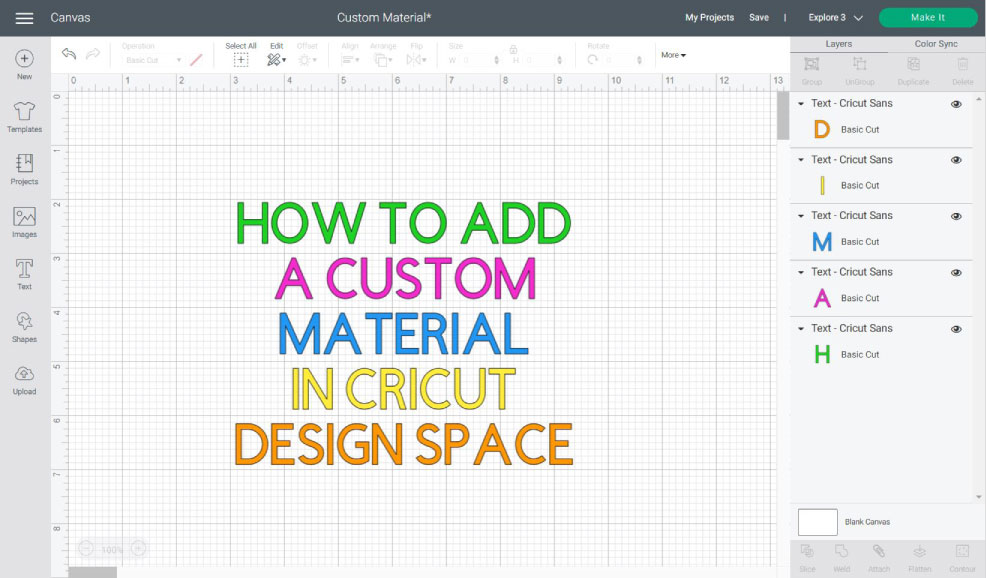Select the Blank Canvas swatch

817,522
